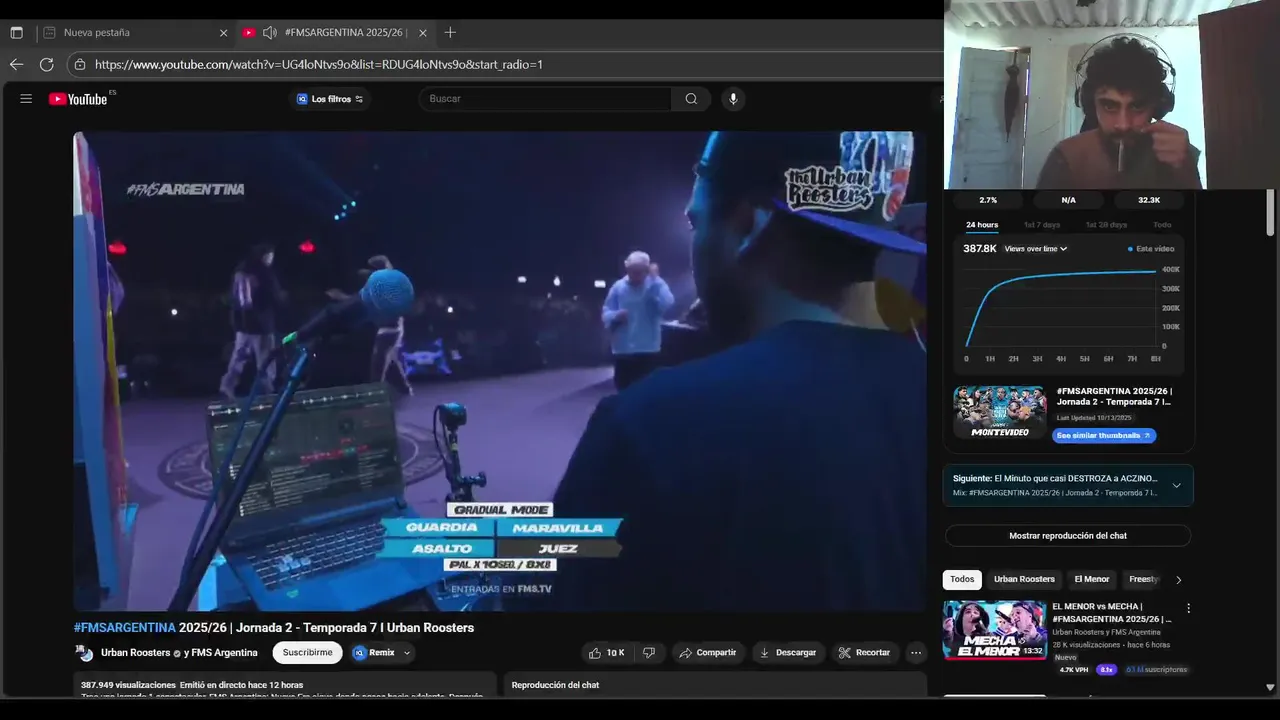The image size is (1280, 720).
Task: Select the Urban Roosters filter chip
Action: point(1024,580)
